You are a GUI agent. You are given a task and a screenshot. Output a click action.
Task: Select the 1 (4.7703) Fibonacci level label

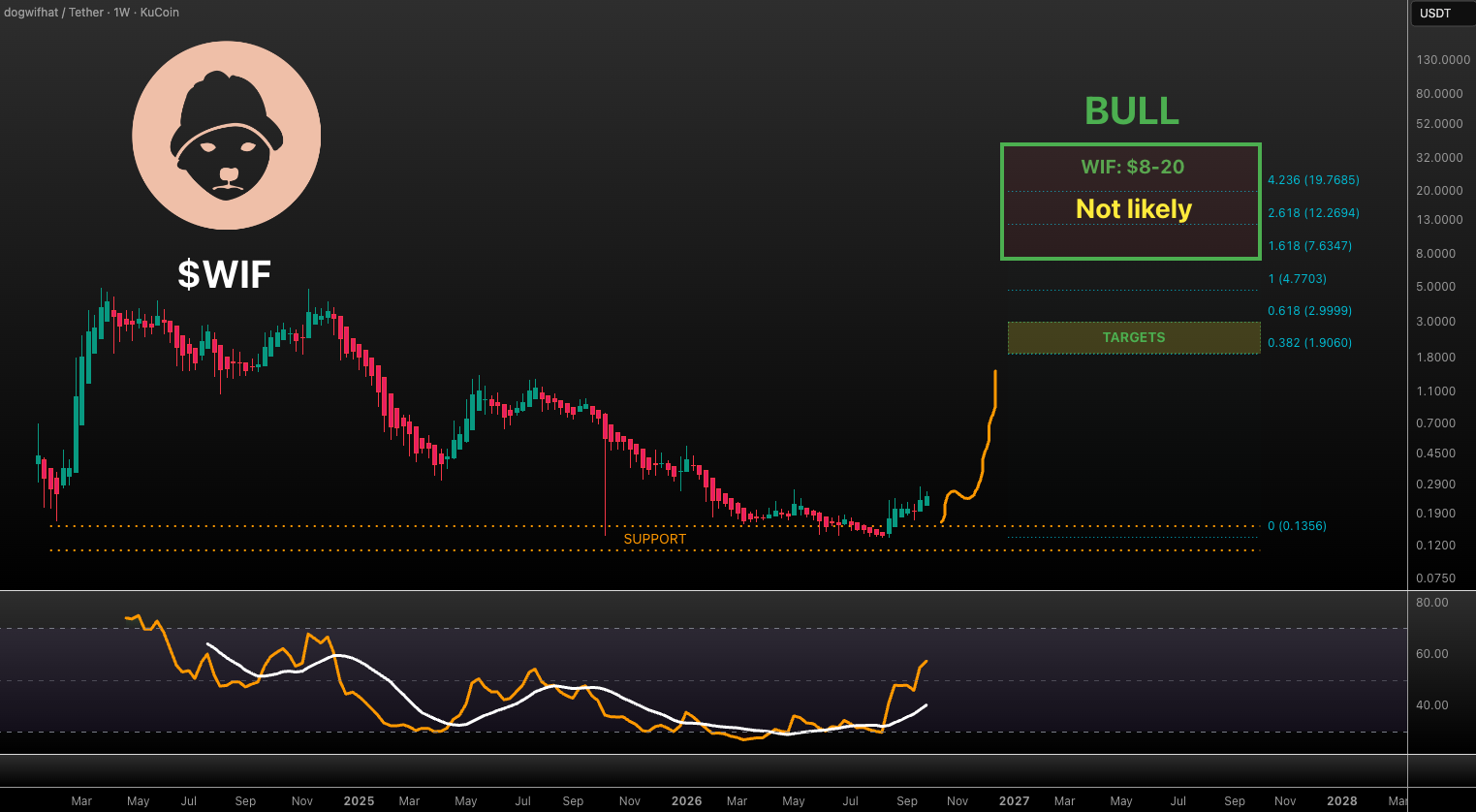point(1297,279)
